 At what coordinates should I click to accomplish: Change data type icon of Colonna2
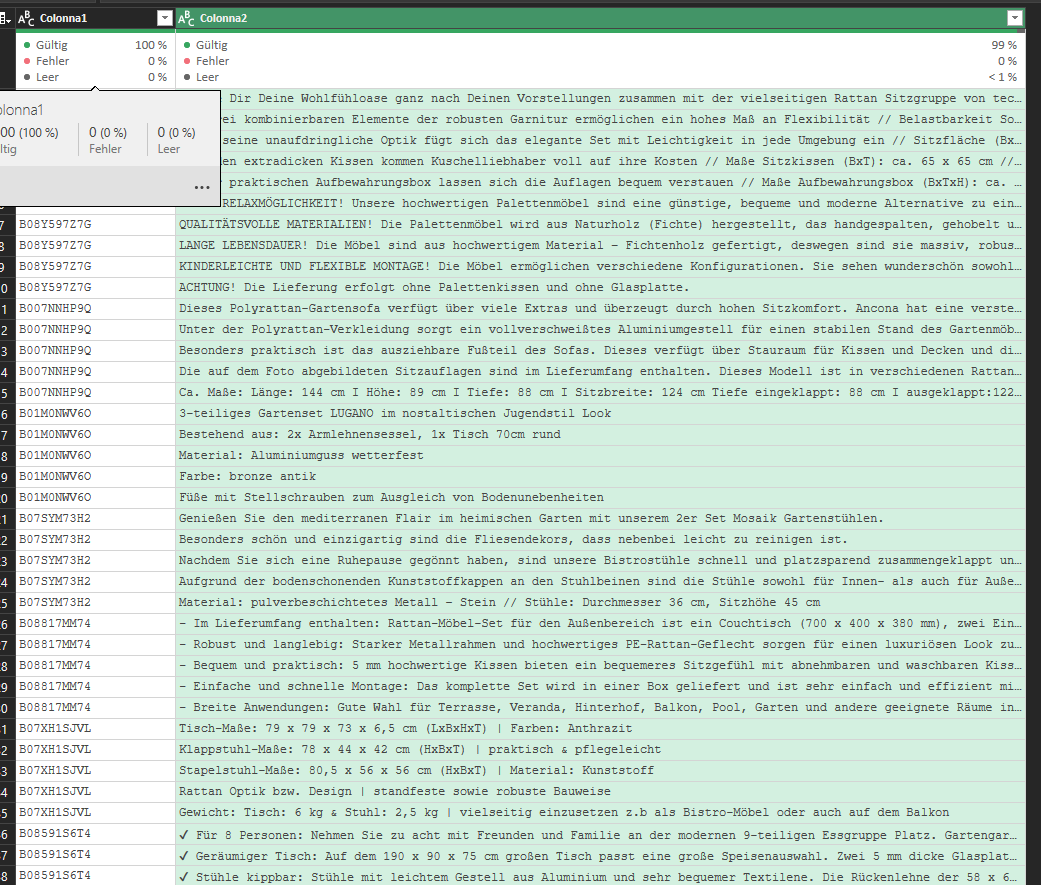(186, 19)
